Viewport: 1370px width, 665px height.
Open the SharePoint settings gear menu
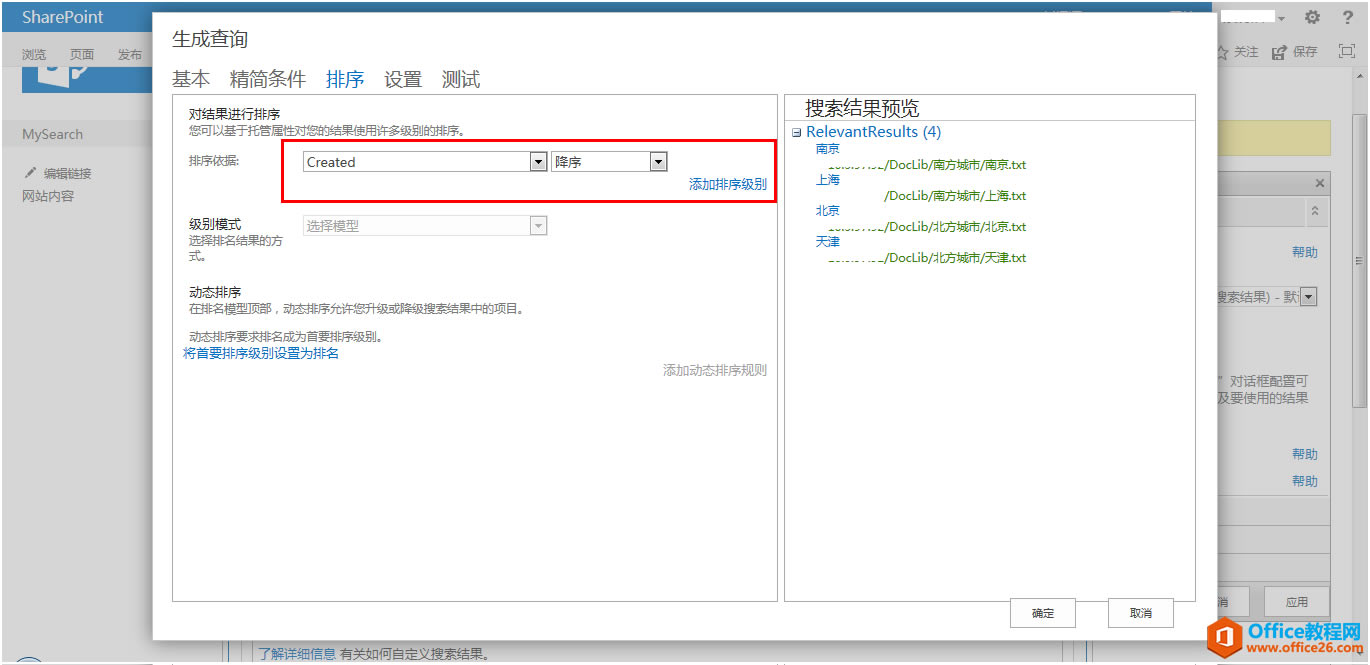click(x=1311, y=17)
